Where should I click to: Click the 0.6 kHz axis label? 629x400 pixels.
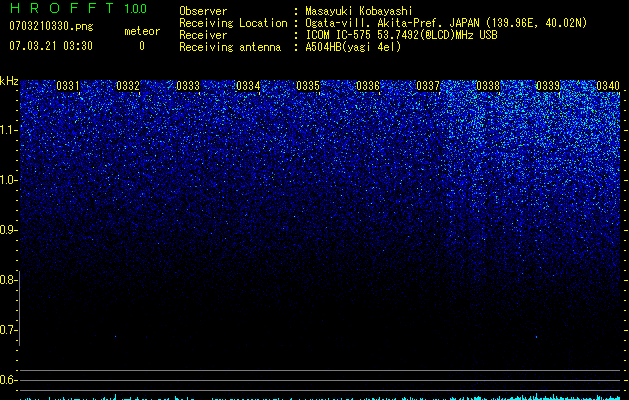tap(8, 380)
